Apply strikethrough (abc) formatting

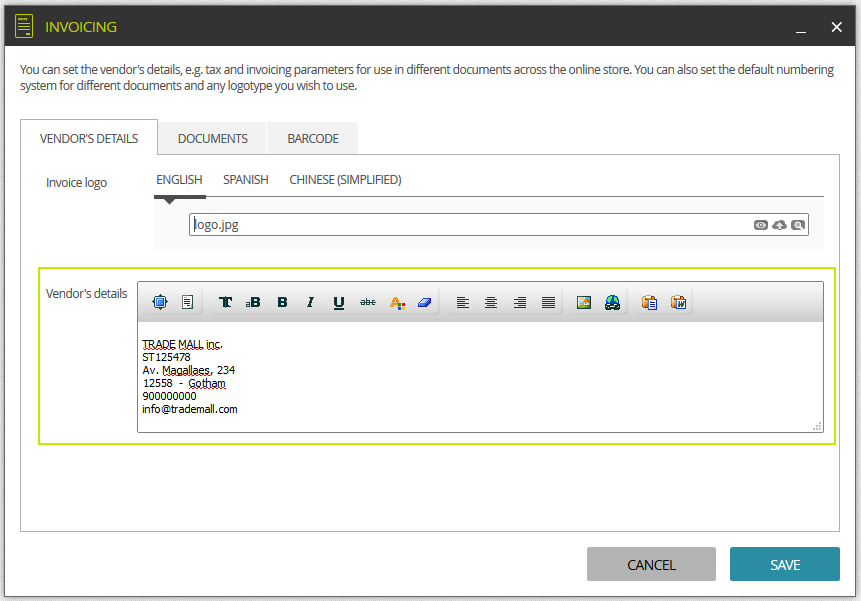pyautogui.click(x=368, y=302)
